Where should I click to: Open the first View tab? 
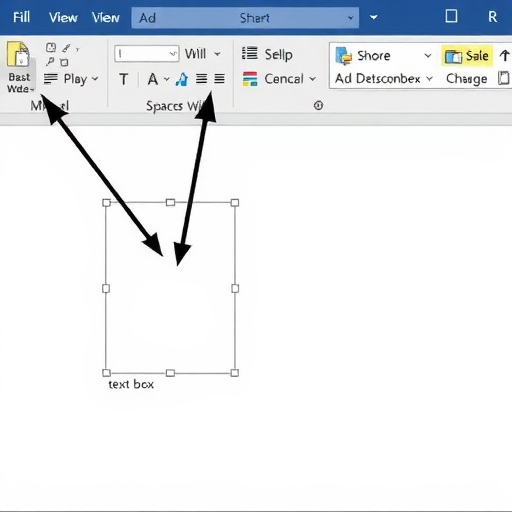click(63, 17)
